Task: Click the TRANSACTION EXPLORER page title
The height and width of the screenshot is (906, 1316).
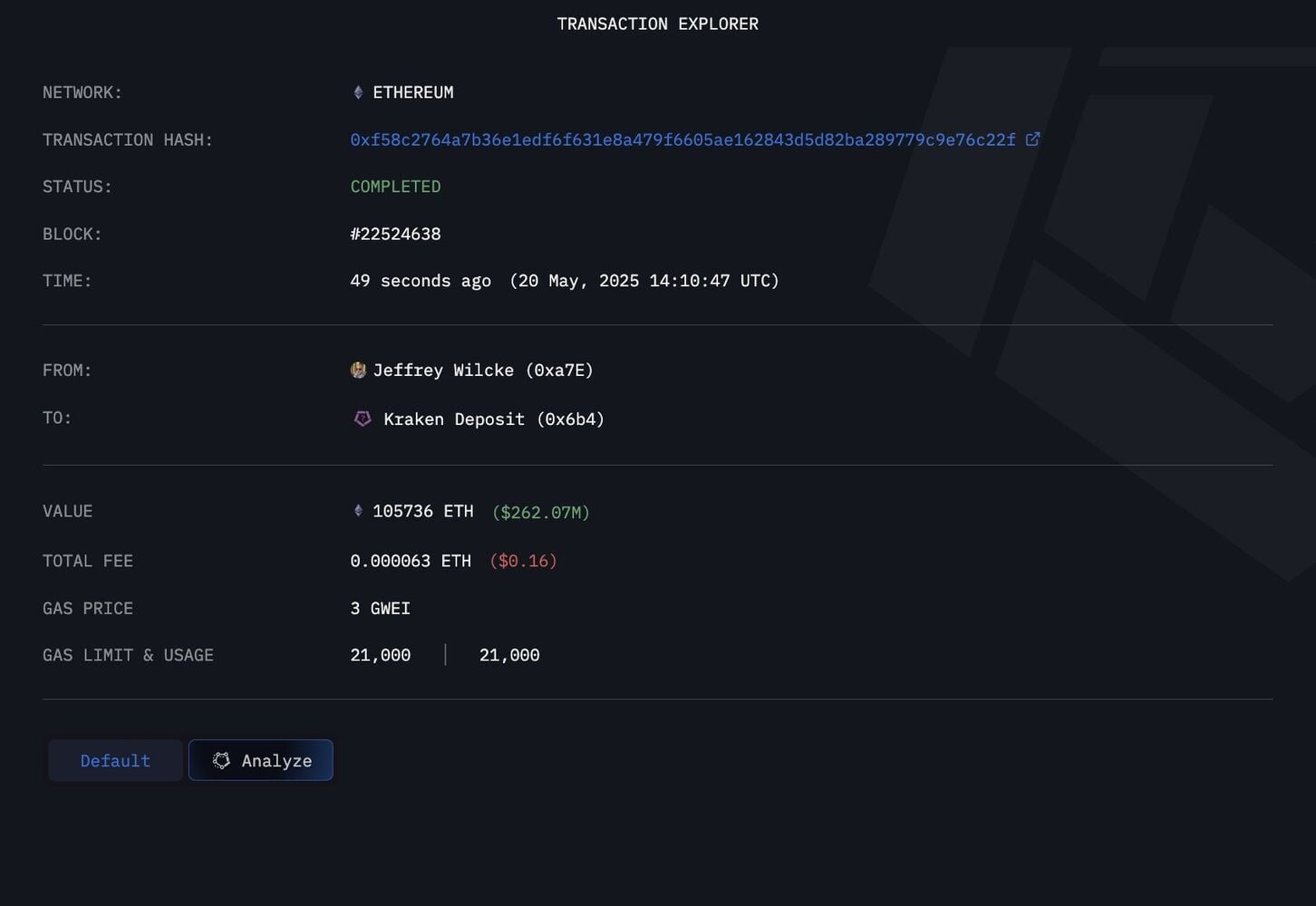Action: (x=658, y=24)
